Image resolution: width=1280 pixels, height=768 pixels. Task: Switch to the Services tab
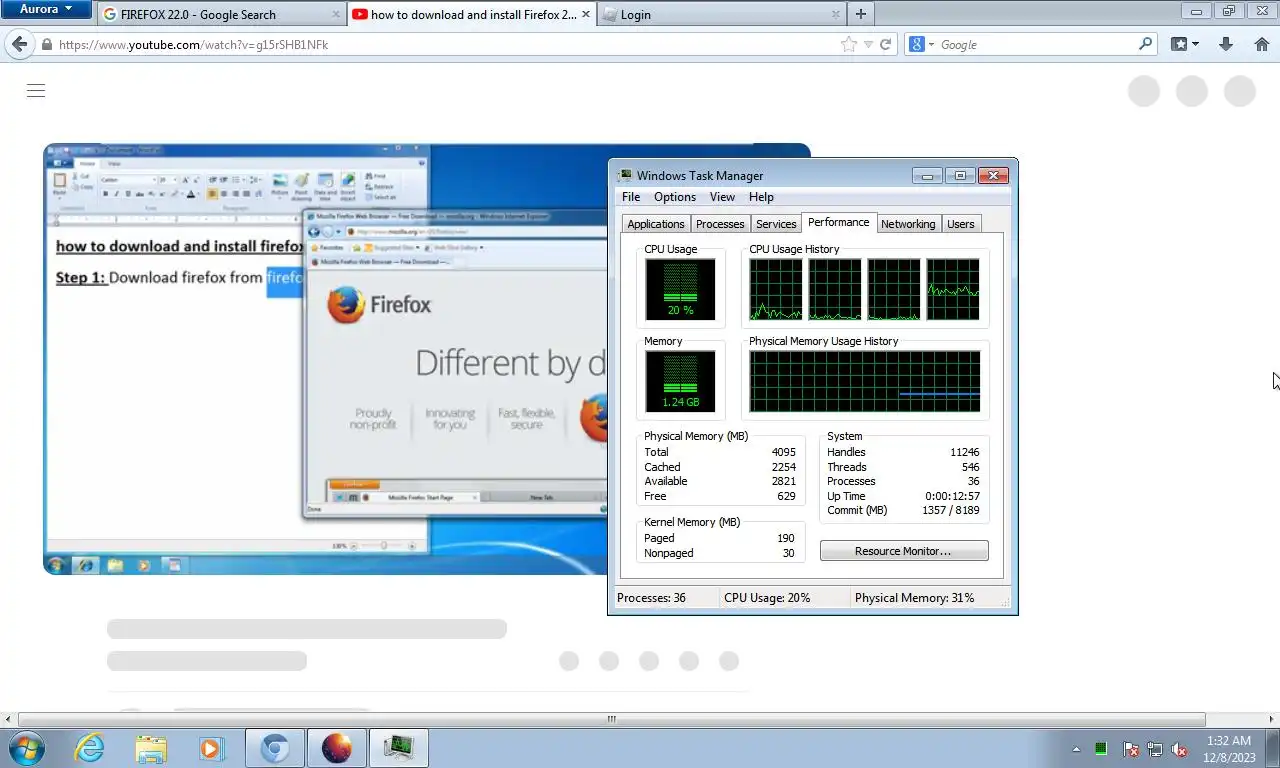[x=776, y=224]
